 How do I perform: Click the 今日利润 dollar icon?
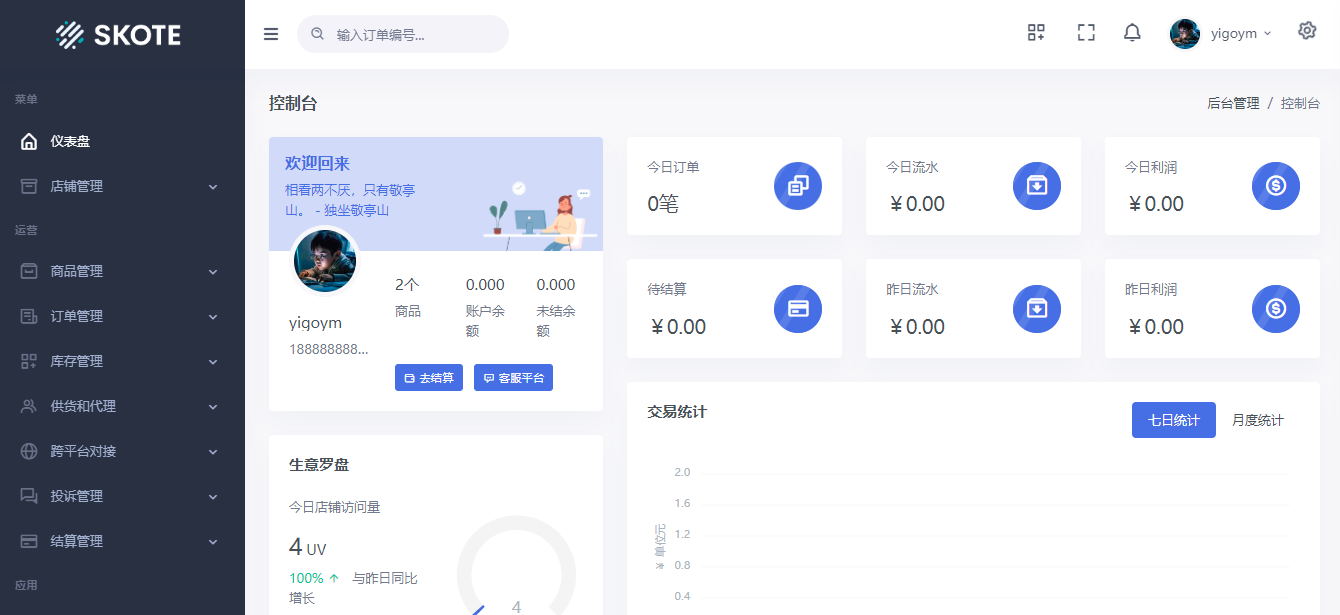pyautogui.click(x=1275, y=186)
